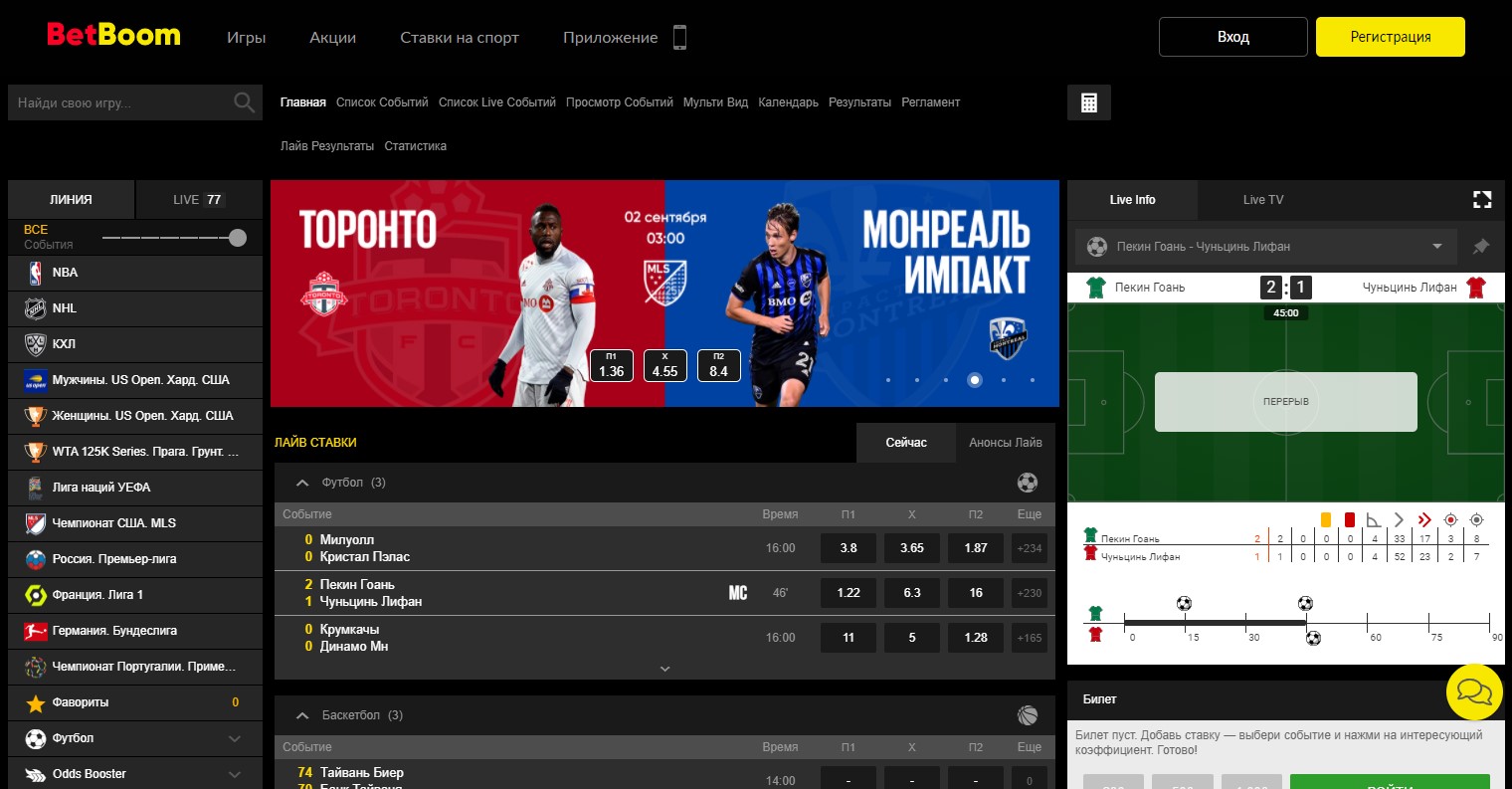
Task: Click the trophy icon for WTA 125K Series
Action: coord(36,452)
